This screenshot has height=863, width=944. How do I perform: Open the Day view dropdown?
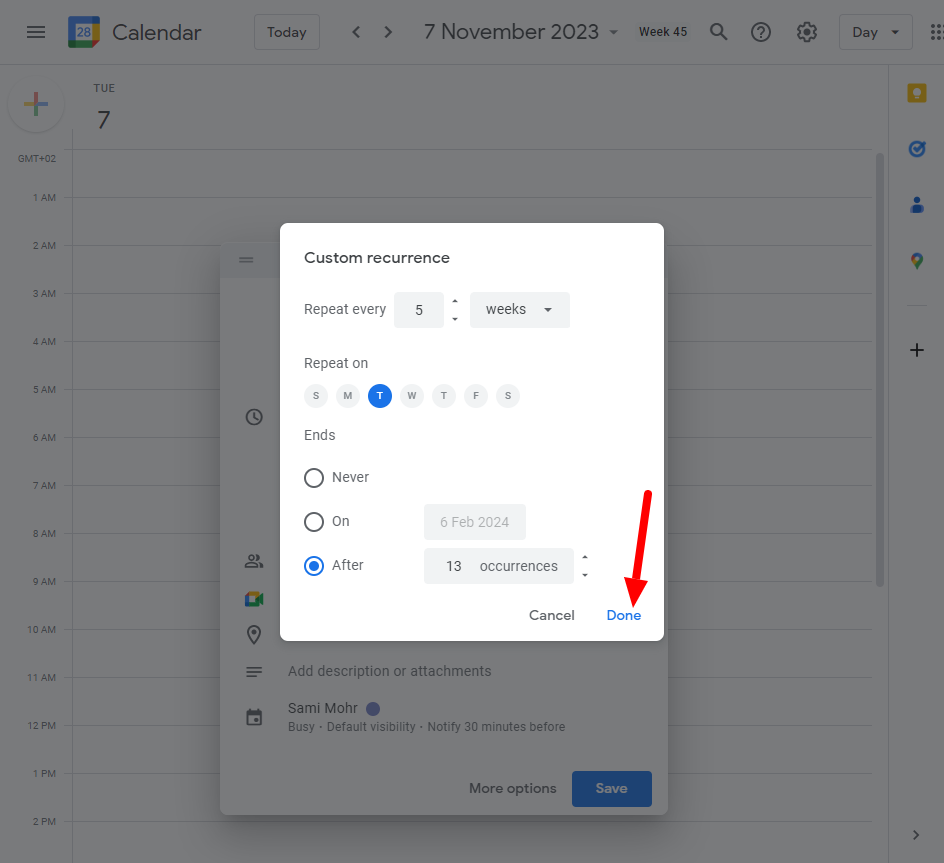875,31
